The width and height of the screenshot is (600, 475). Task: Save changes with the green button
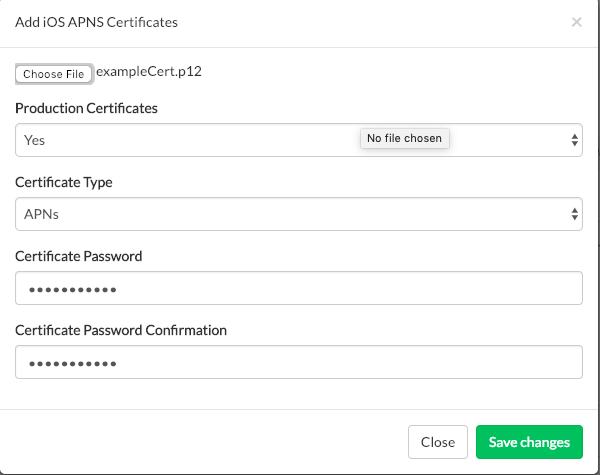[529, 442]
